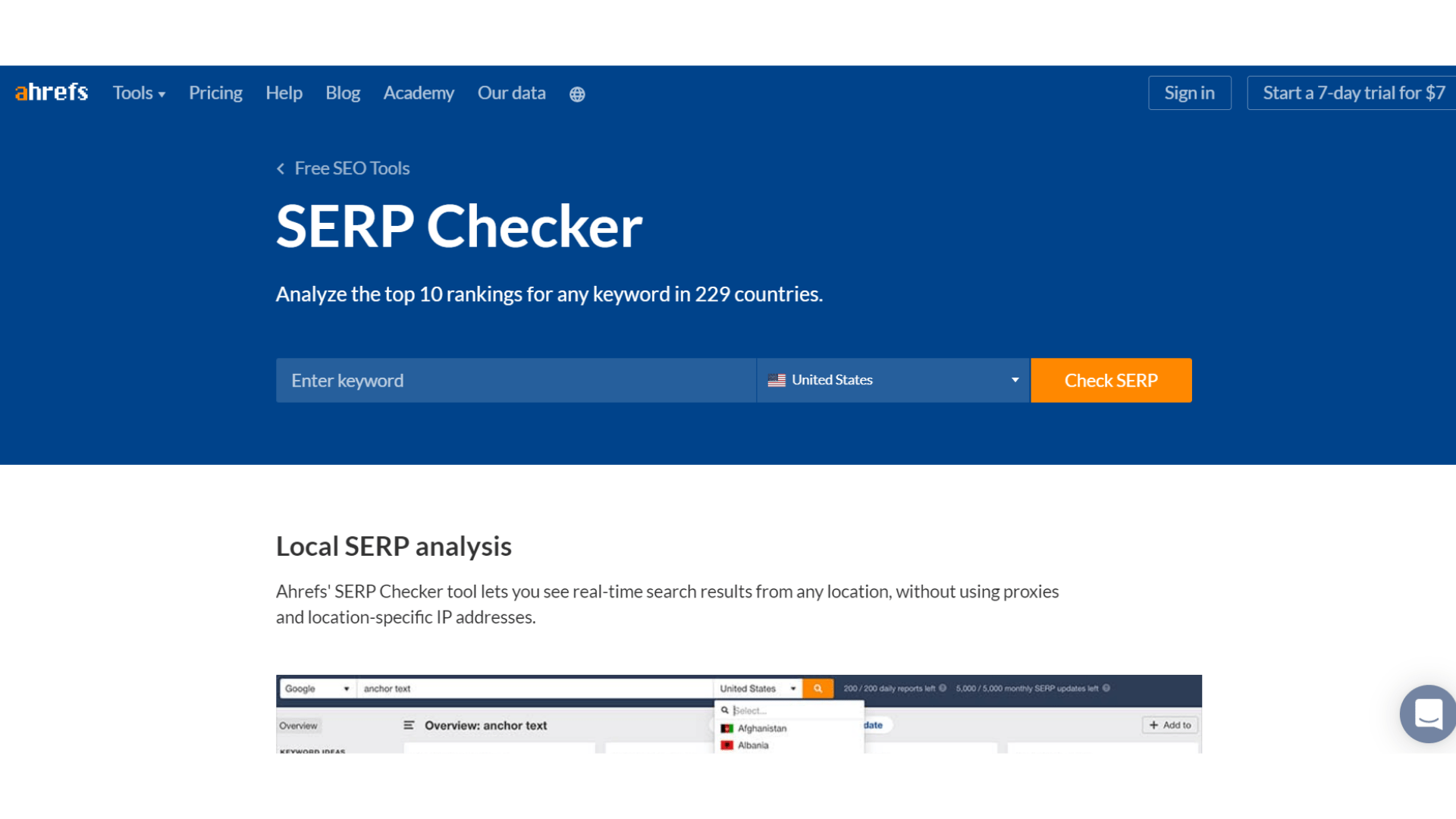1456x819 pixels.
Task: Open the Blog link
Action: click(x=343, y=93)
